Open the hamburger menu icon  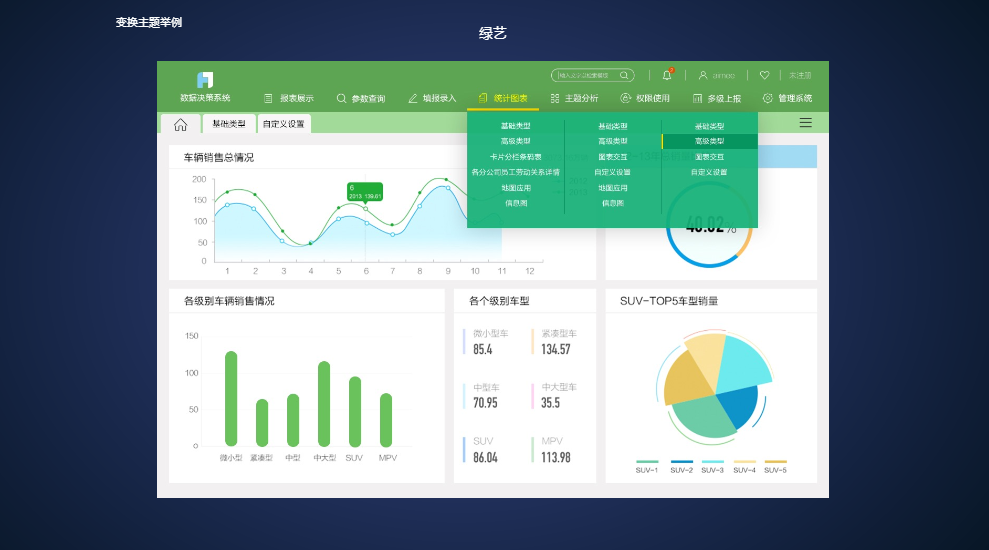(x=805, y=122)
